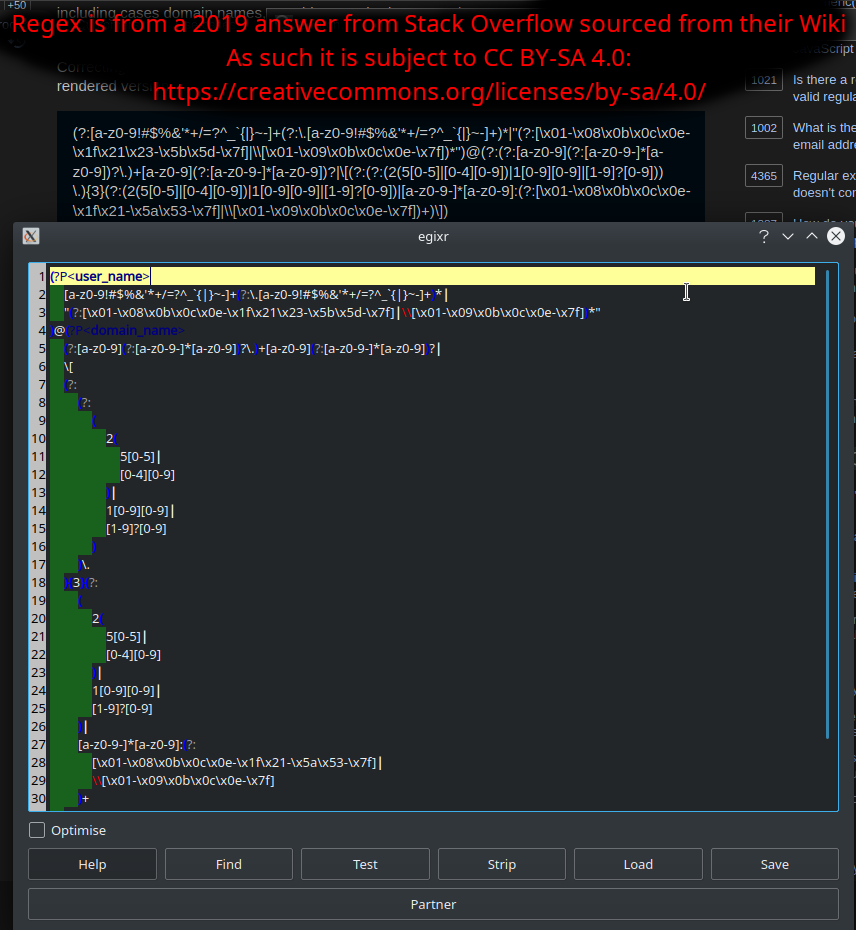The width and height of the screenshot is (856, 930).
Task: Enable the Optimise checkbox
Action: click(37, 830)
